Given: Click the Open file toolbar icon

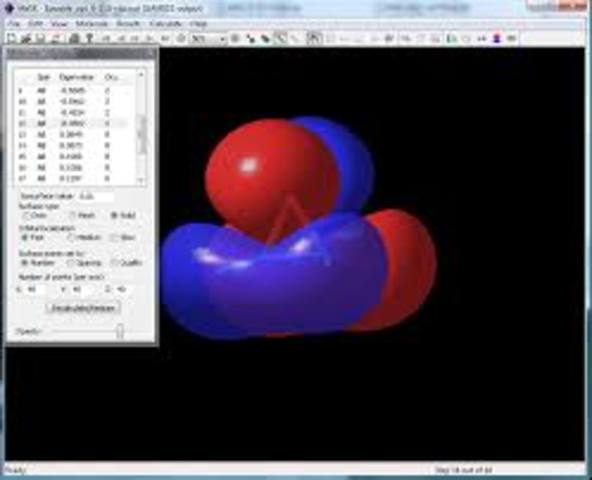Looking at the screenshot, I should [26, 38].
